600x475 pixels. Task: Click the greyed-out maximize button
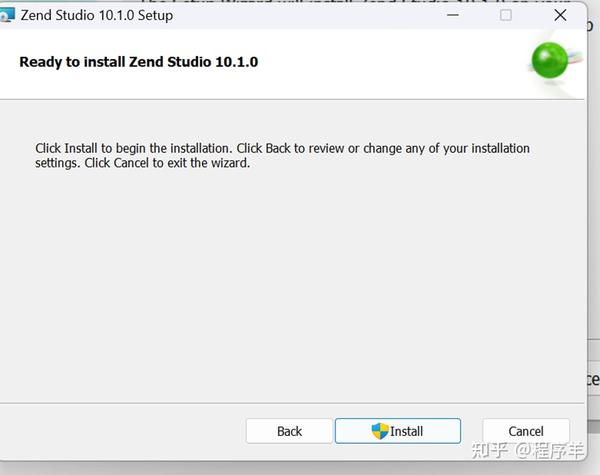[506, 15]
